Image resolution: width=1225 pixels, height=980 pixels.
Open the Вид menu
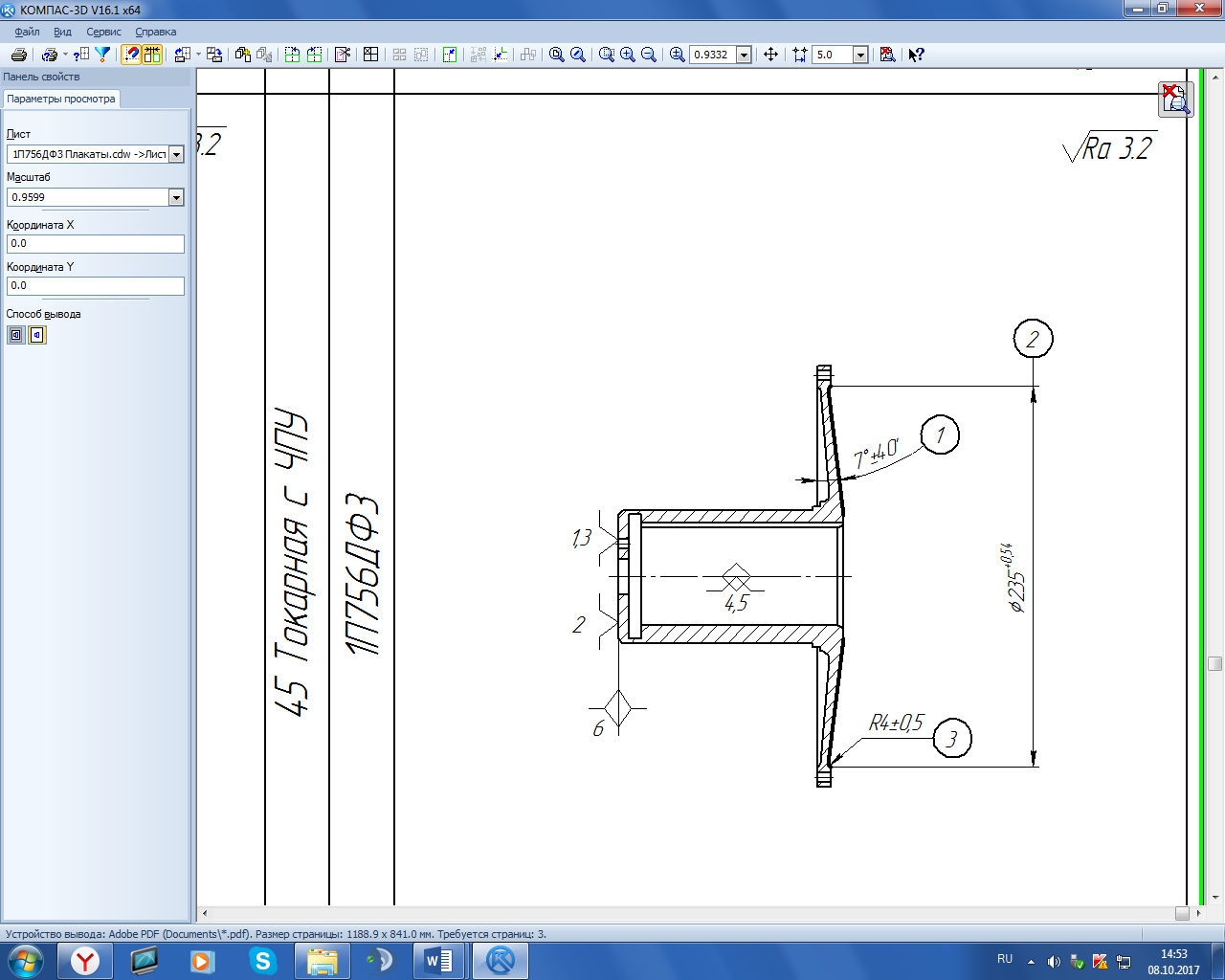62,32
